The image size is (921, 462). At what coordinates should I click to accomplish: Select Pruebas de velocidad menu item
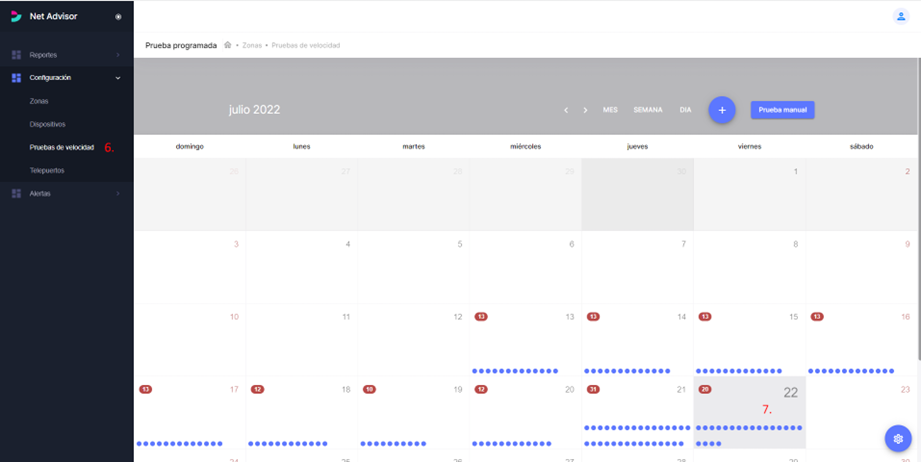pyautogui.click(x=62, y=147)
